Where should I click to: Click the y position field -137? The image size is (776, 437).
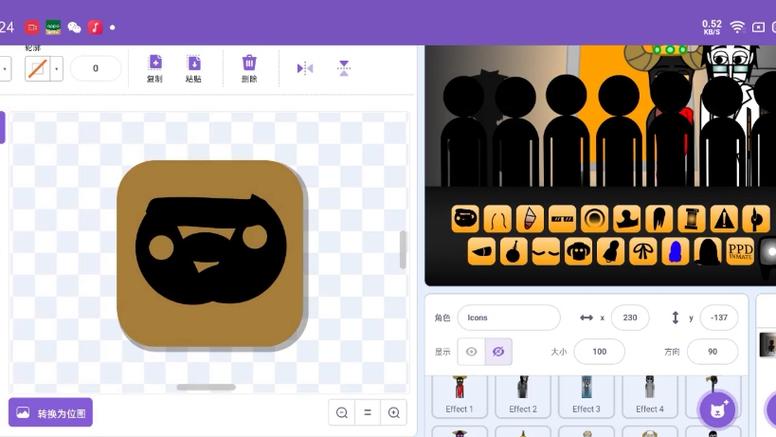[719, 317]
